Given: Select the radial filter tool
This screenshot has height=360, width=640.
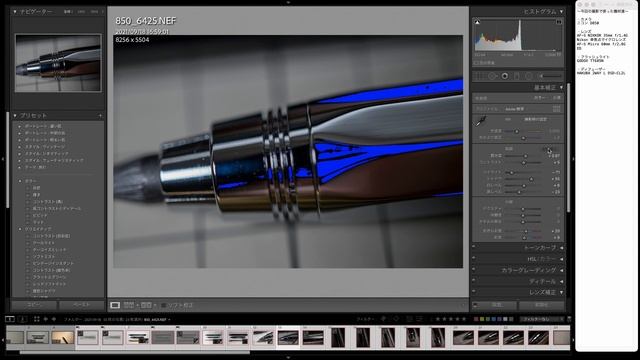Looking at the screenshot, I should point(529,76).
